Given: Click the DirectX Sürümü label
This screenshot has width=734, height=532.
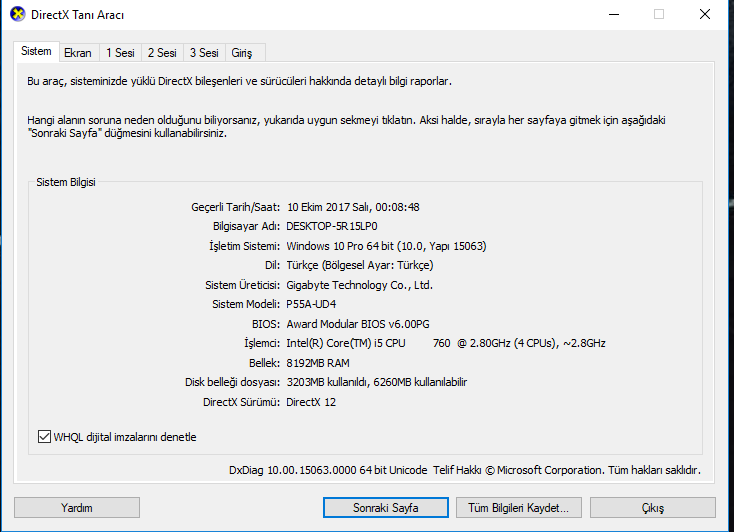Looking at the screenshot, I should [242, 402].
